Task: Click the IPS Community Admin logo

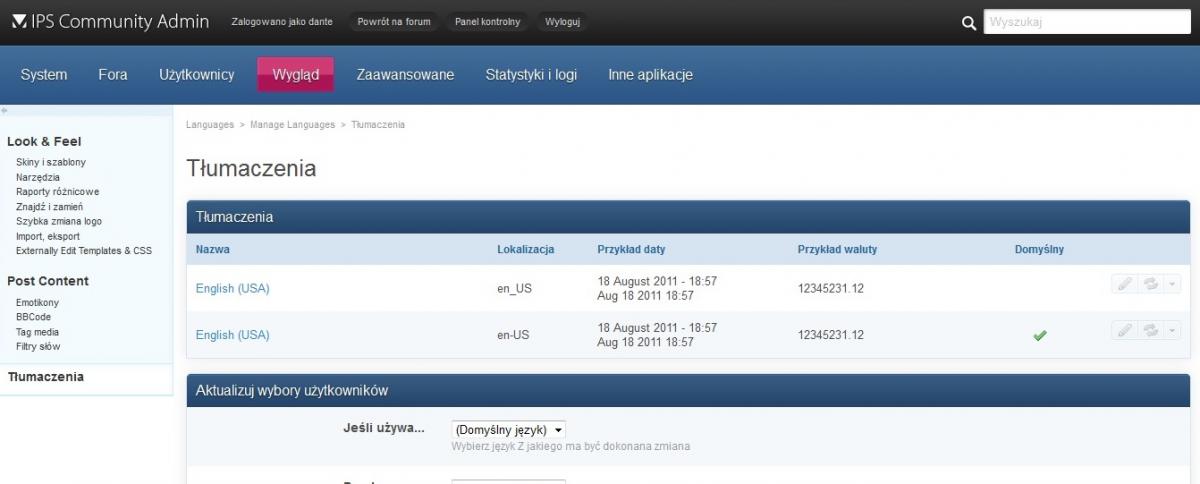Action: [110, 21]
